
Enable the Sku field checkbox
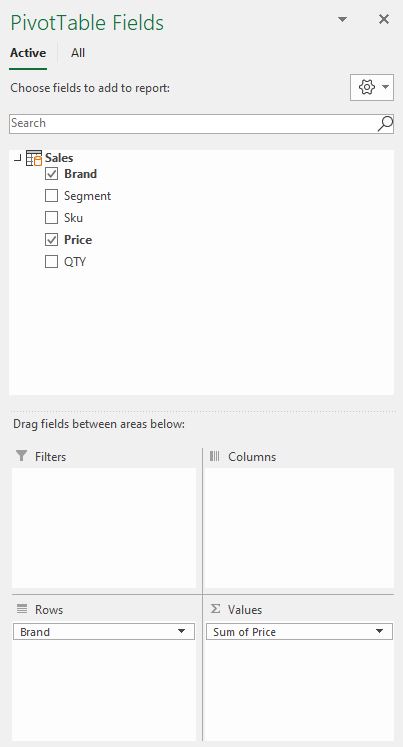coord(51,218)
